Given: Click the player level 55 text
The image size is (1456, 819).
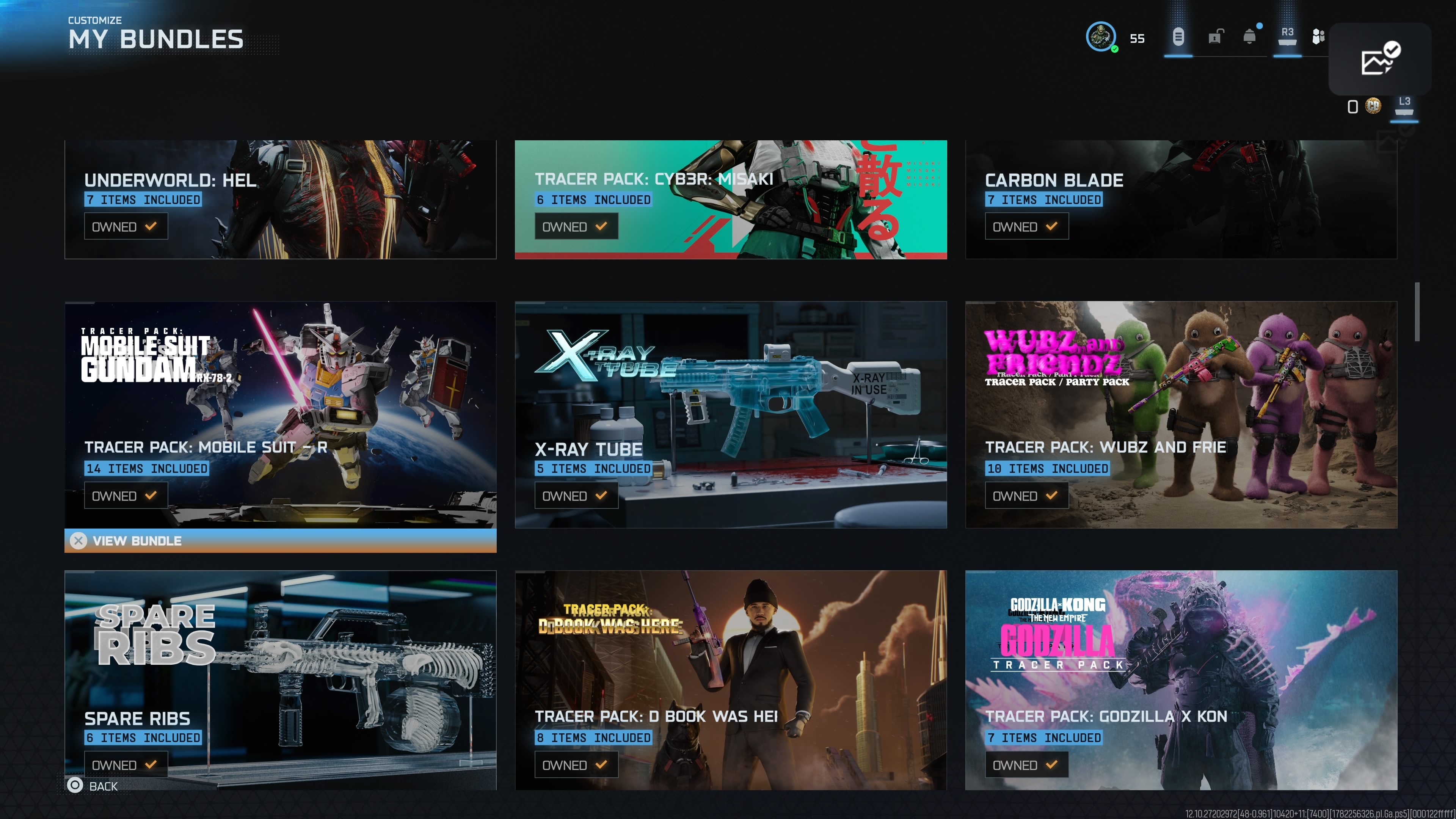Looking at the screenshot, I should 1137,38.
